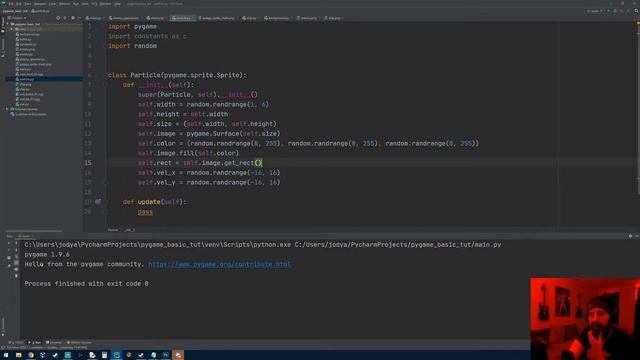Start debugging with the Debug bug icon

[615, 11]
